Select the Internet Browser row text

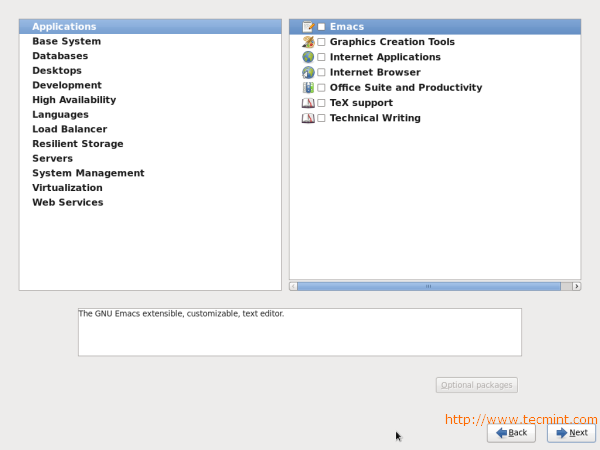click(375, 72)
